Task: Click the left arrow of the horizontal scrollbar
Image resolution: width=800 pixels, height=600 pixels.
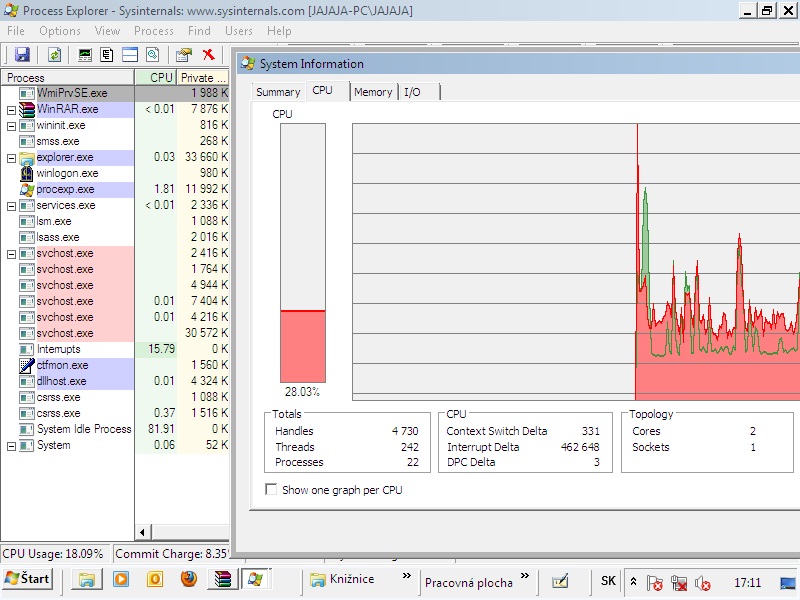Action: [x=142, y=532]
